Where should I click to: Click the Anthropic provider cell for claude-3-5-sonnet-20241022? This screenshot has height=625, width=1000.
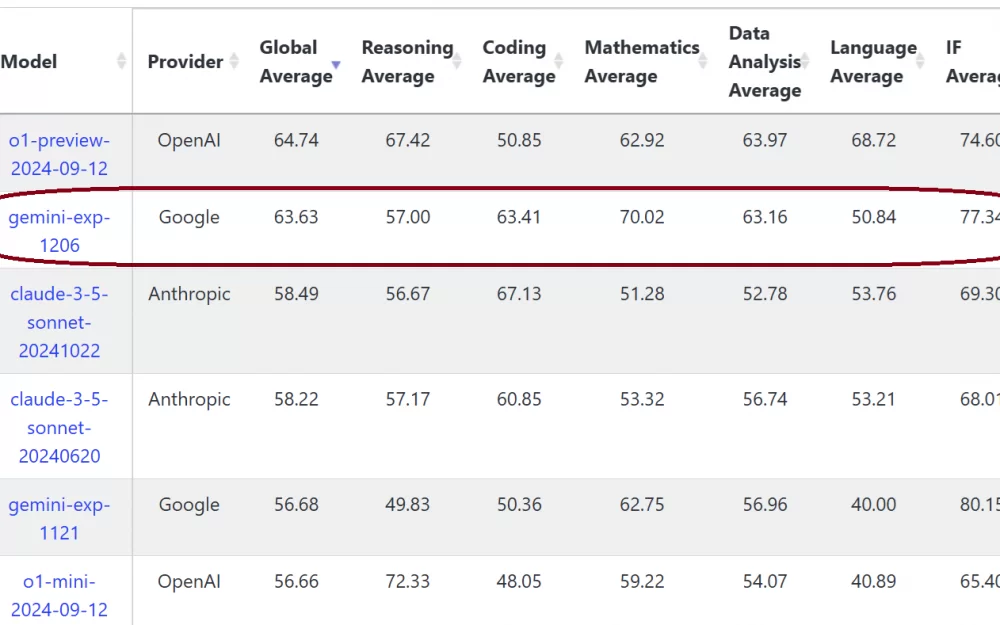(x=189, y=294)
